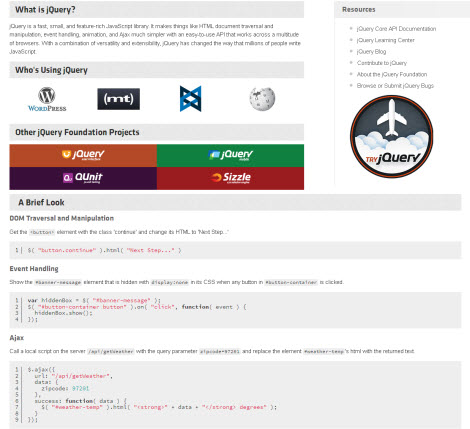The image size is (470, 429).
Task: Click the Try jQuery airplane badge
Action: pos(392,136)
